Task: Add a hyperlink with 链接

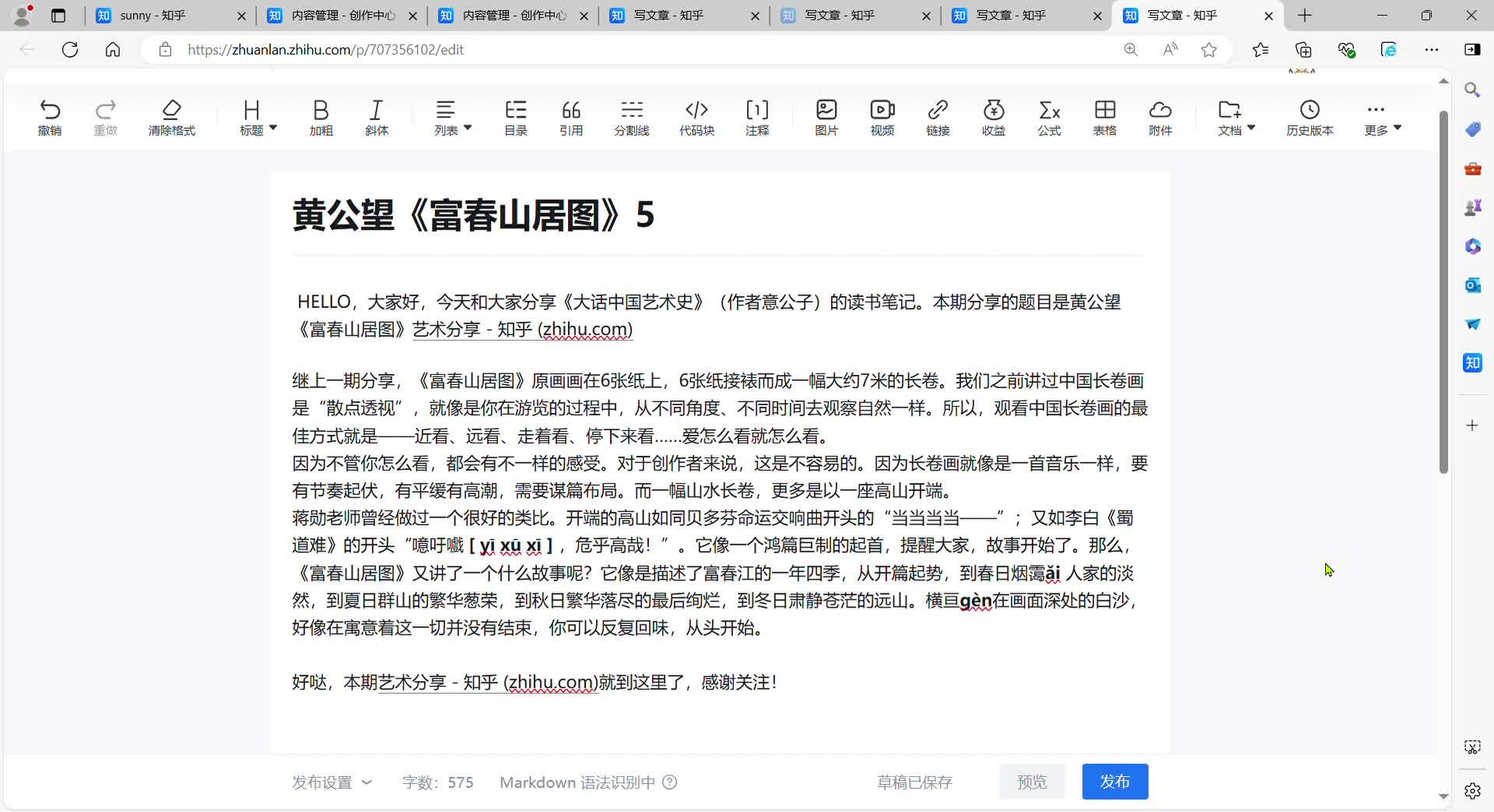Action: (938, 118)
